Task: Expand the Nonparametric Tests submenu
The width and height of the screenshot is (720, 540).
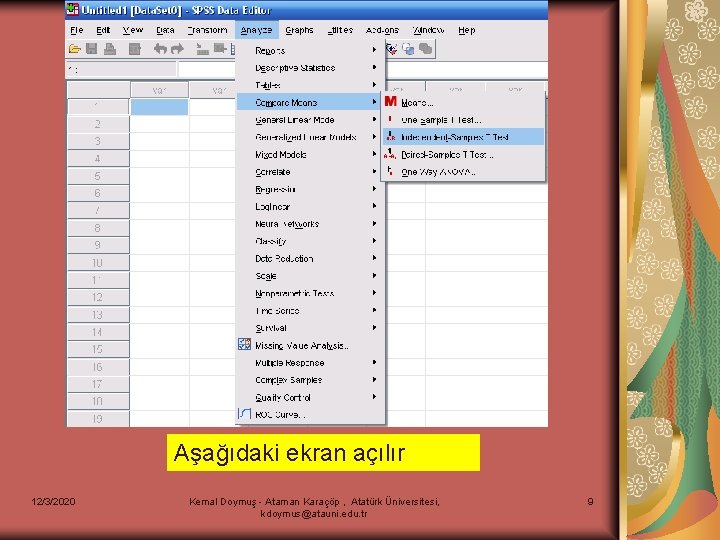Action: [310, 293]
